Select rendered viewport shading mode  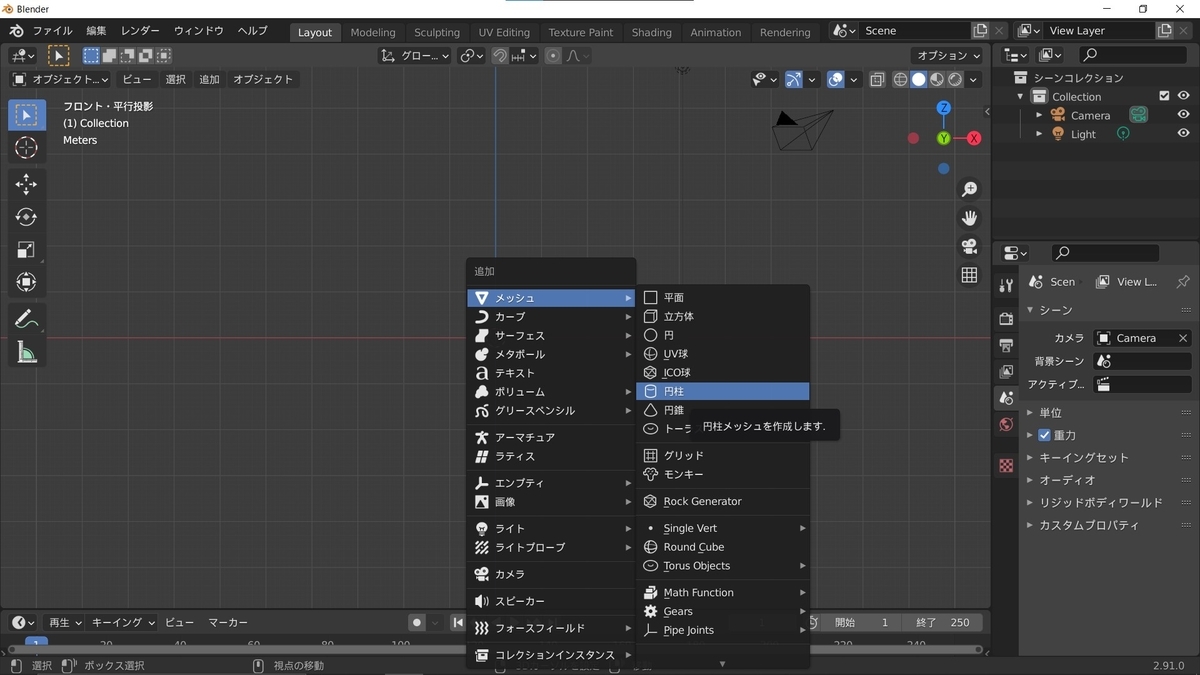[956, 80]
